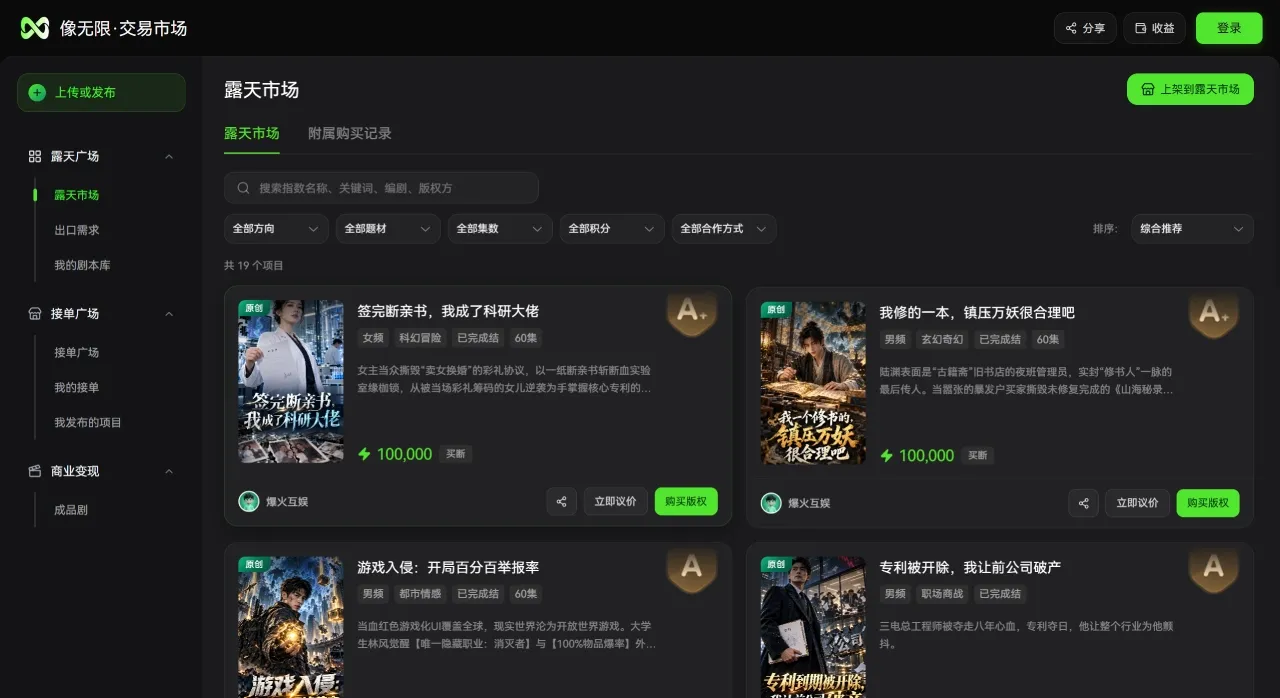Open 全部题材 dropdown
The width and height of the screenshot is (1280, 698).
(388, 228)
